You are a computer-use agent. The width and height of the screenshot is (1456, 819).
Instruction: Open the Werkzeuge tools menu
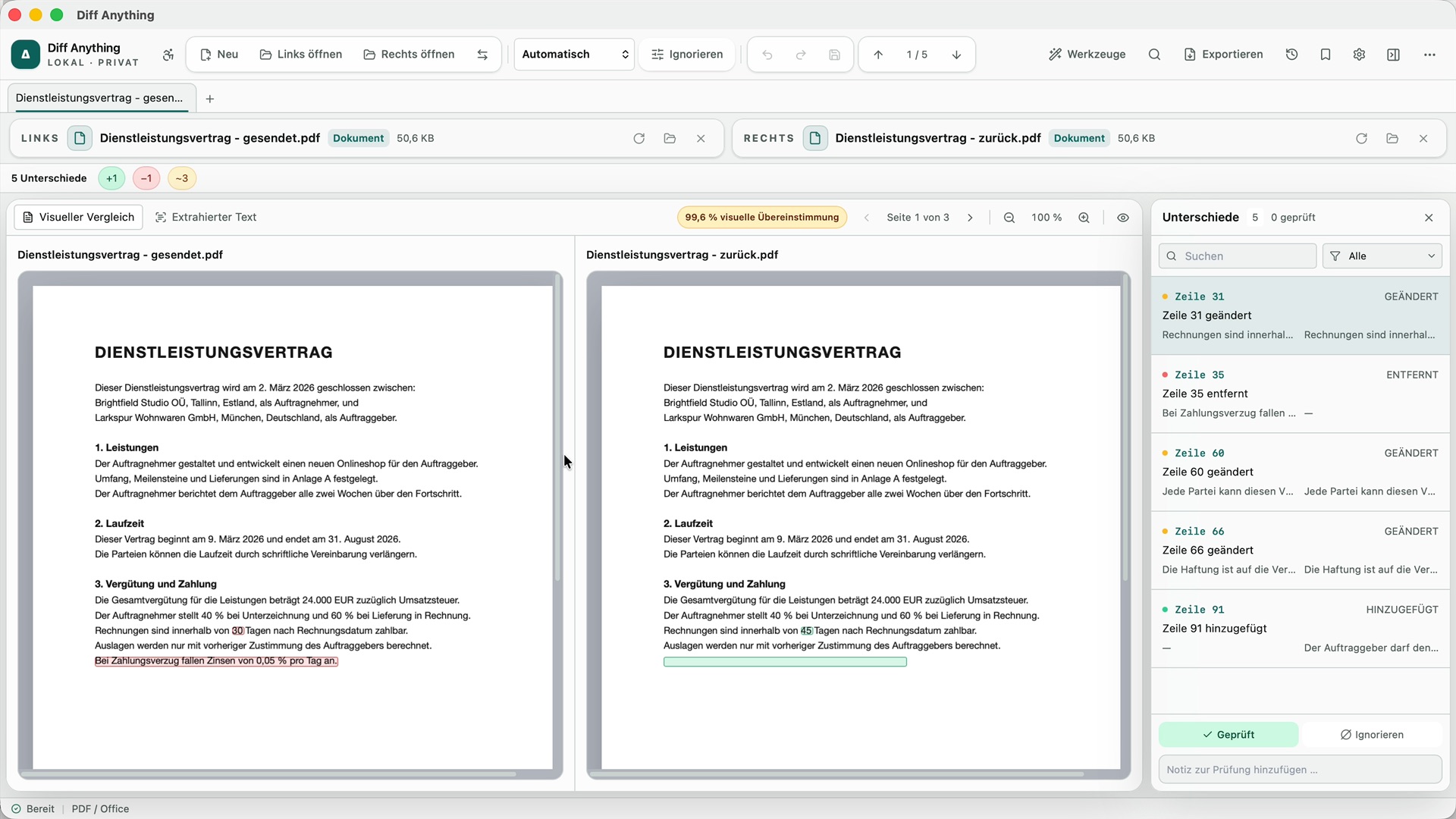[1087, 55]
